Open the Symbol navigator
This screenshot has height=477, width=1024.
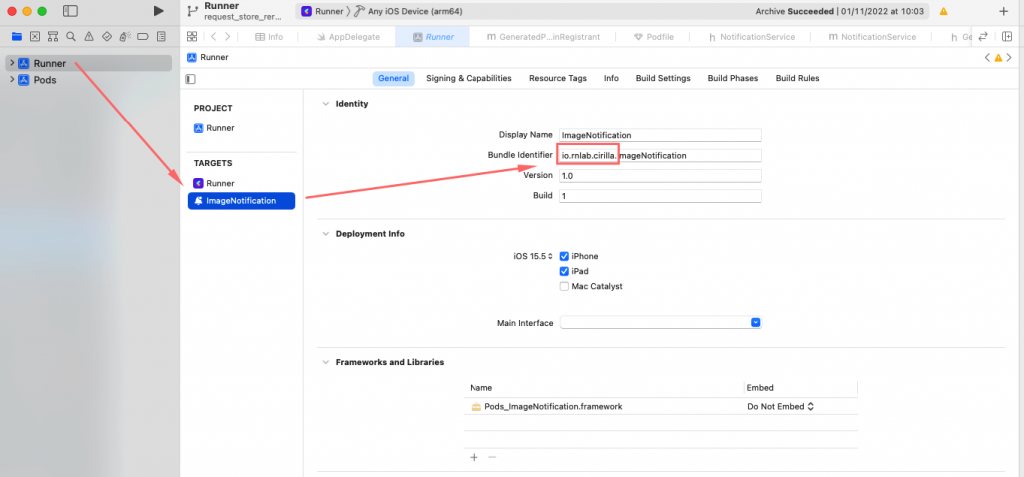(53, 37)
